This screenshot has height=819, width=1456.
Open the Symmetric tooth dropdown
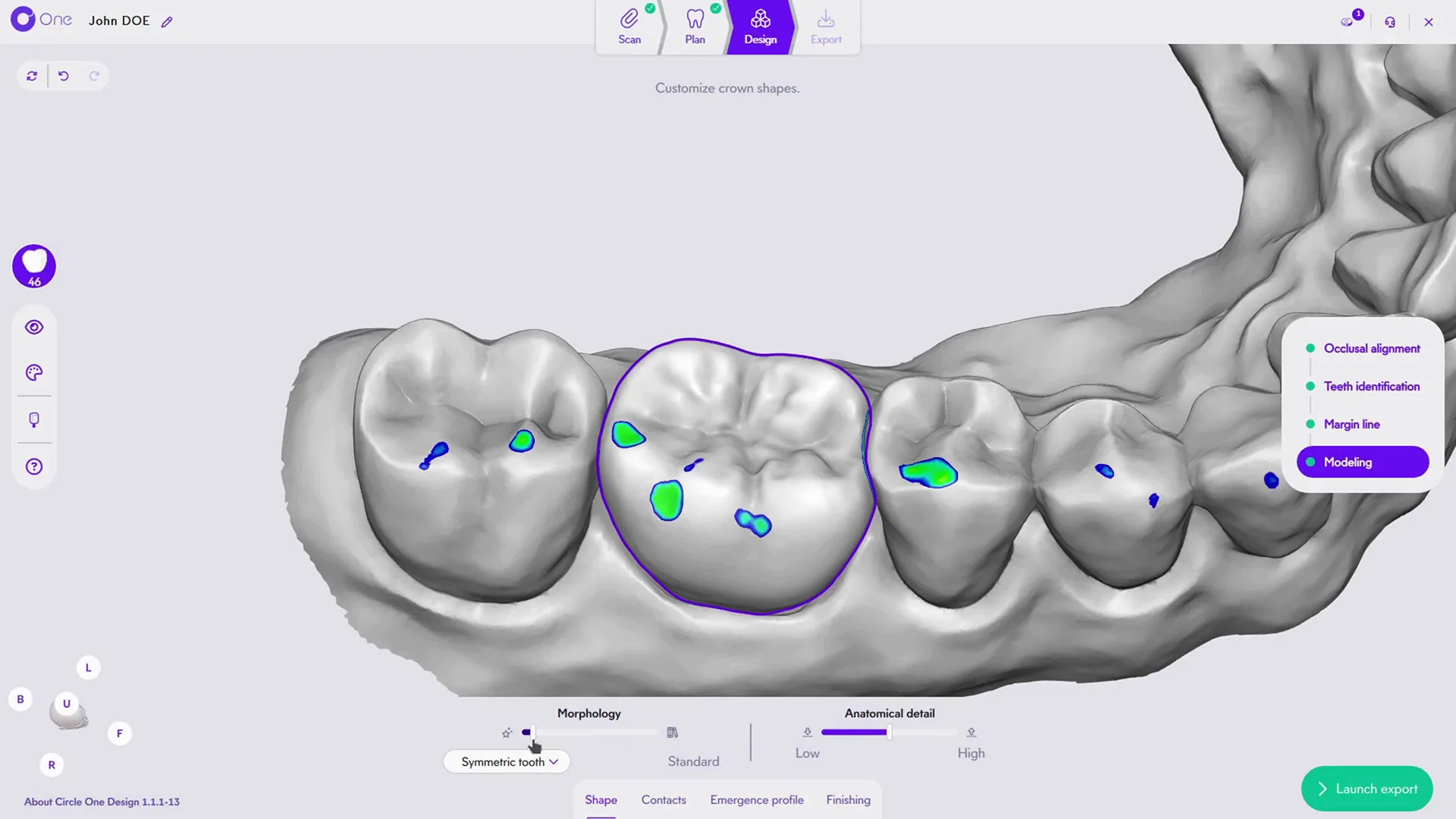(x=506, y=761)
